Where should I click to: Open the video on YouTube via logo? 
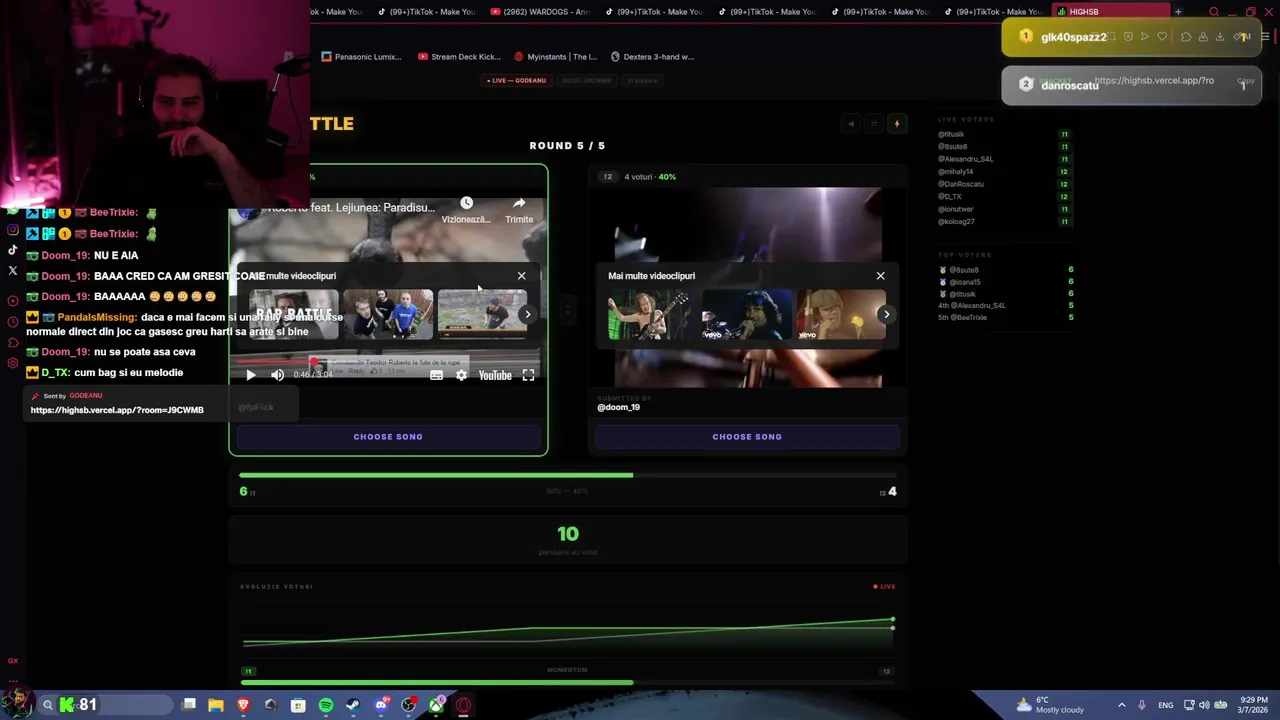coord(495,375)
